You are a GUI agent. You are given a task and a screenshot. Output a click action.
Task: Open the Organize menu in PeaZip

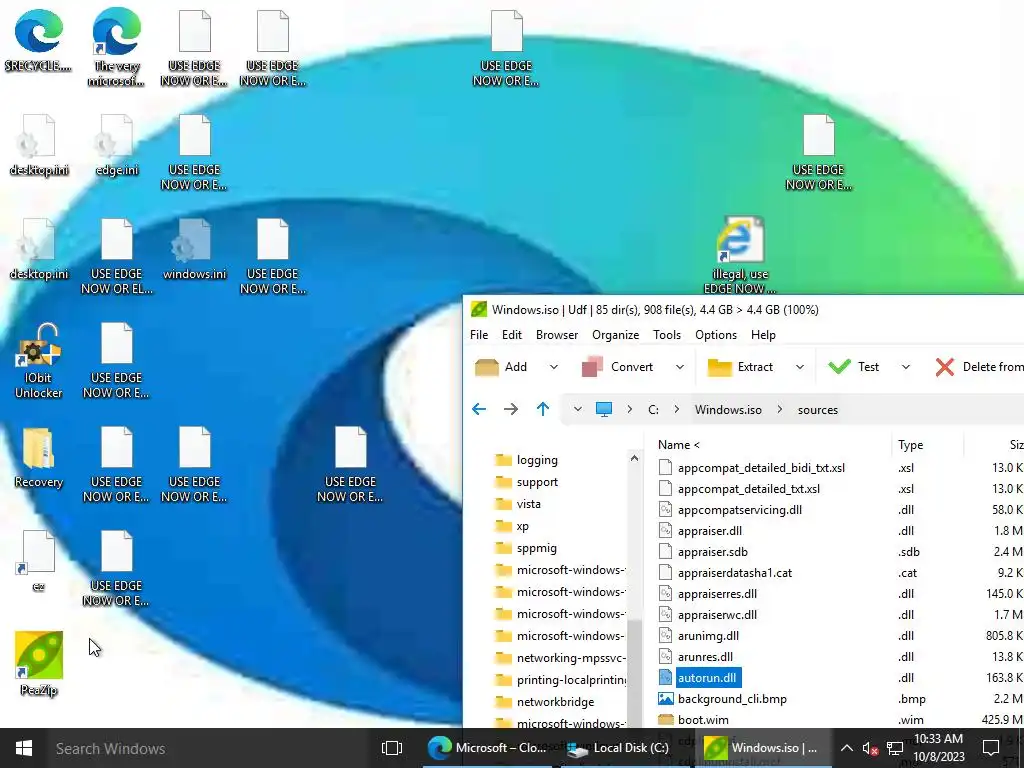(x=615, y=335)
